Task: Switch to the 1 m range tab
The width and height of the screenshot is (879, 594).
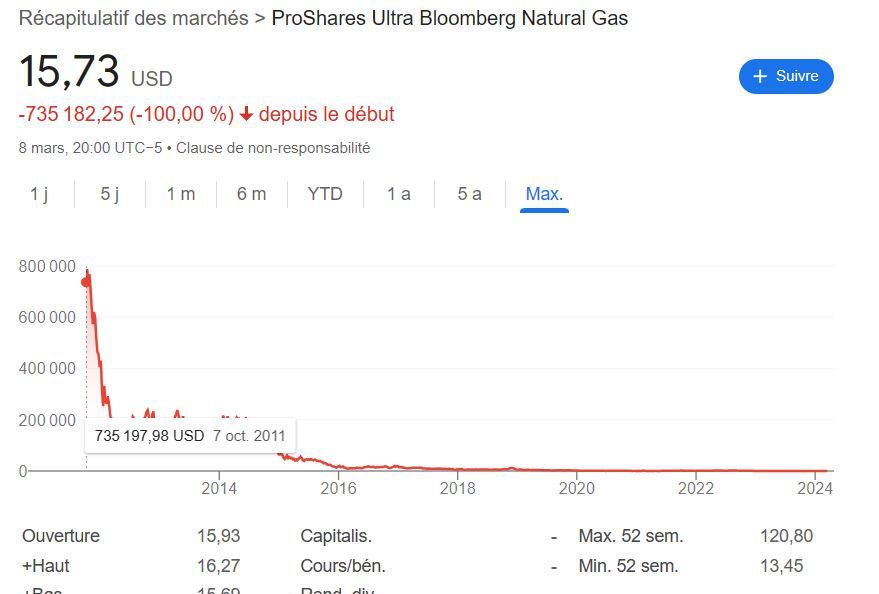Action: (x=181, y=194)
